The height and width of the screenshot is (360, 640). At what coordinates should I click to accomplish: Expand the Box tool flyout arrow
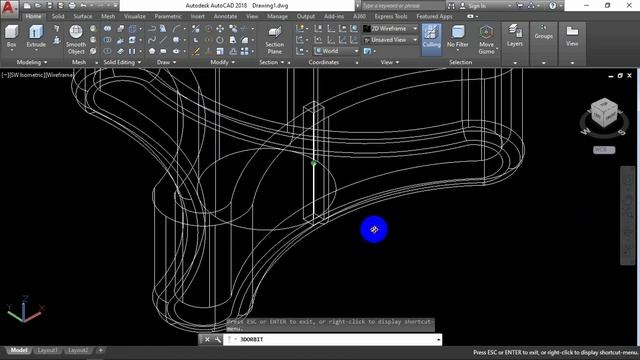tap(11, 50)
